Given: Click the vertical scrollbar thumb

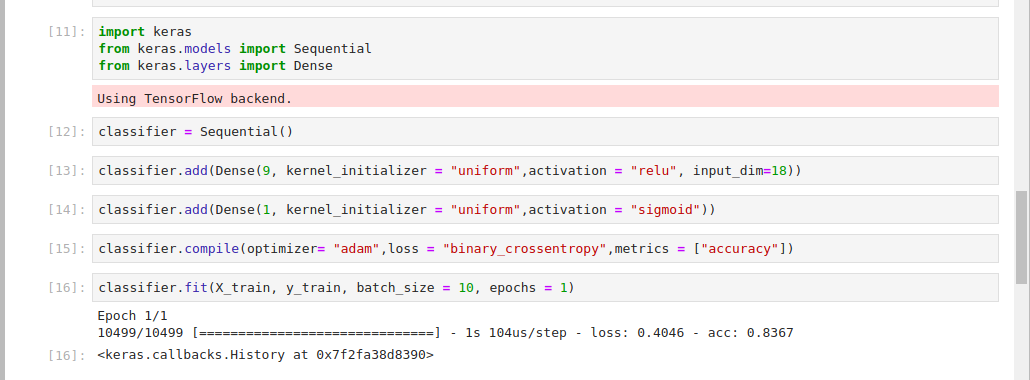Looking at the screenshot, I should (x=1021, y=238).
